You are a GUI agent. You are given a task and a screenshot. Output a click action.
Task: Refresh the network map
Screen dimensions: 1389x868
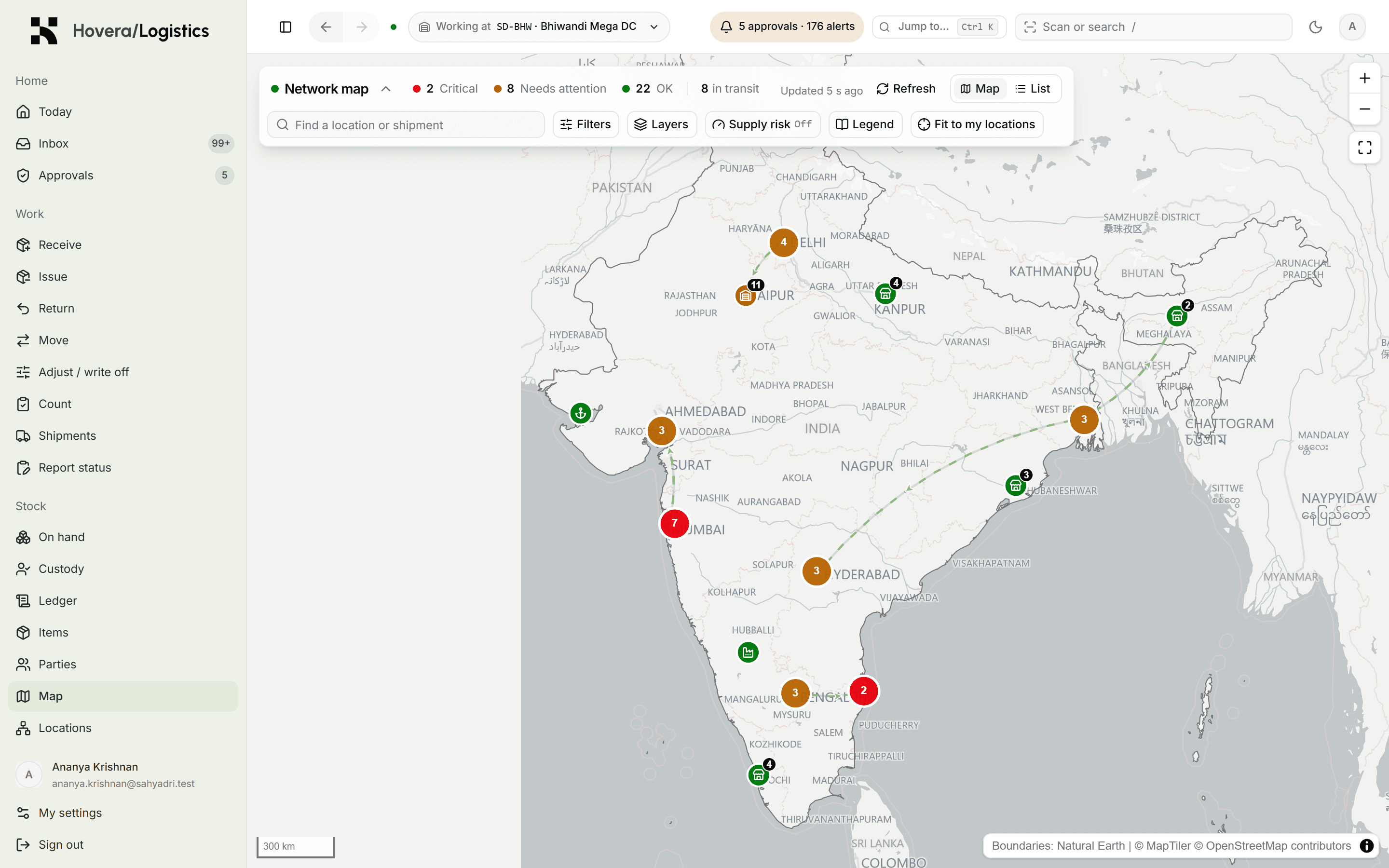point(906,89)
